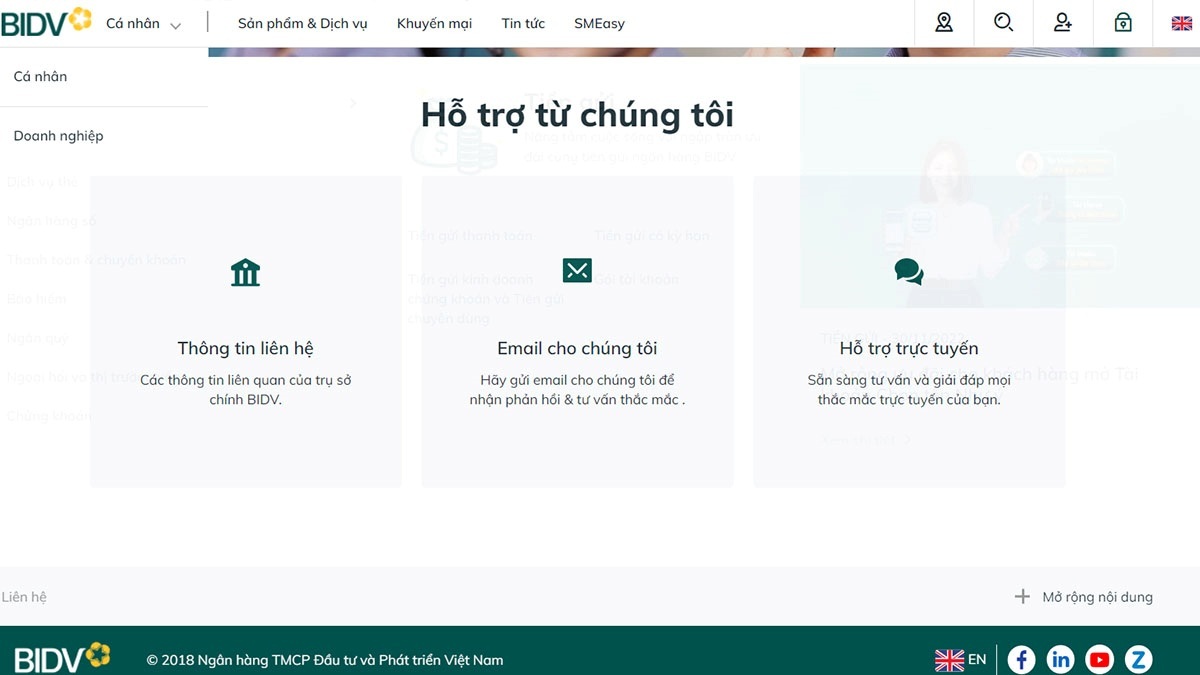This screenshot has width=1200, height=675.
Task: Click the EN language link in footer
Action: click(x=961, y=659)
